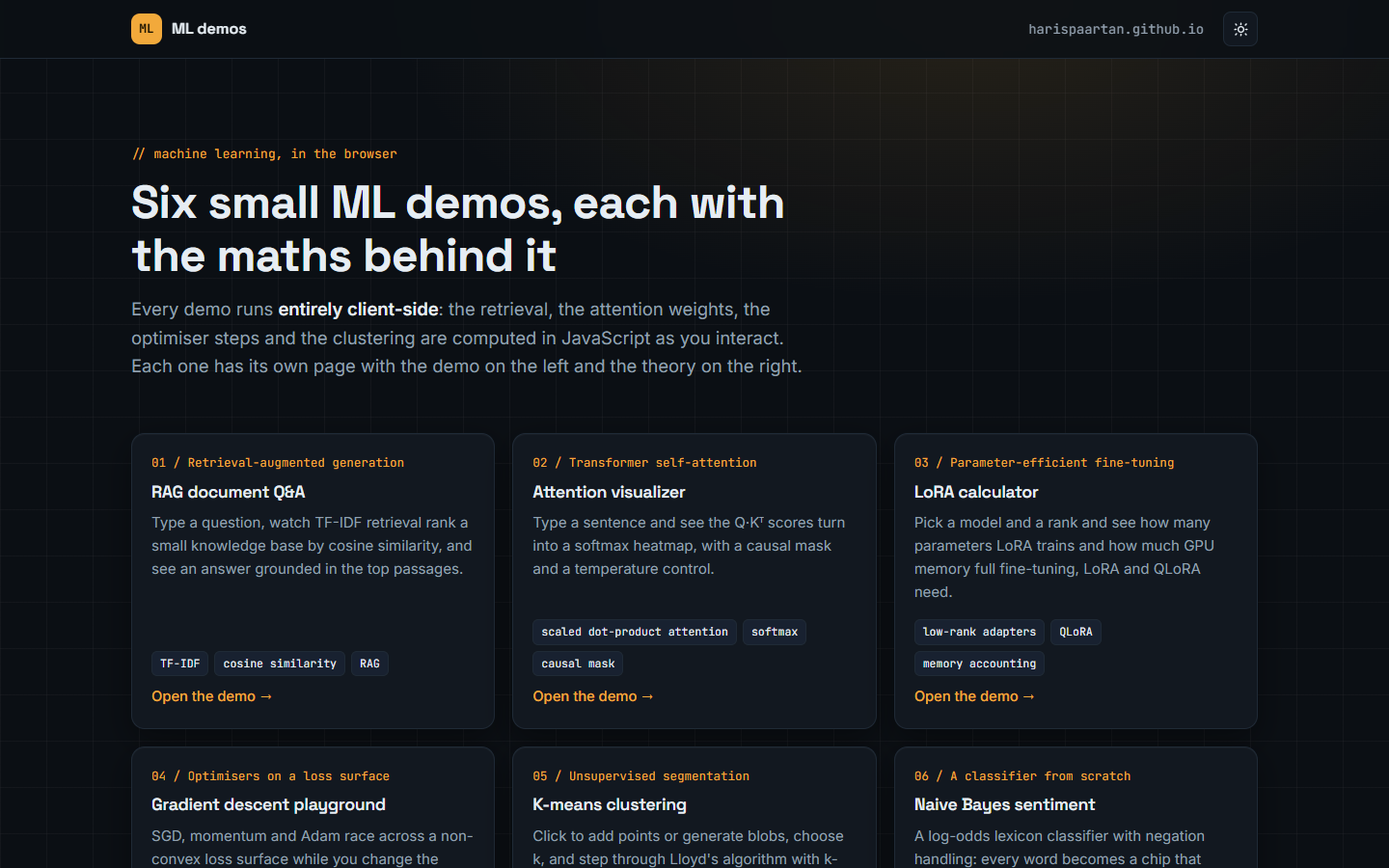Click '03 / Parameter-efficient fine-tuning' label

1044,463
